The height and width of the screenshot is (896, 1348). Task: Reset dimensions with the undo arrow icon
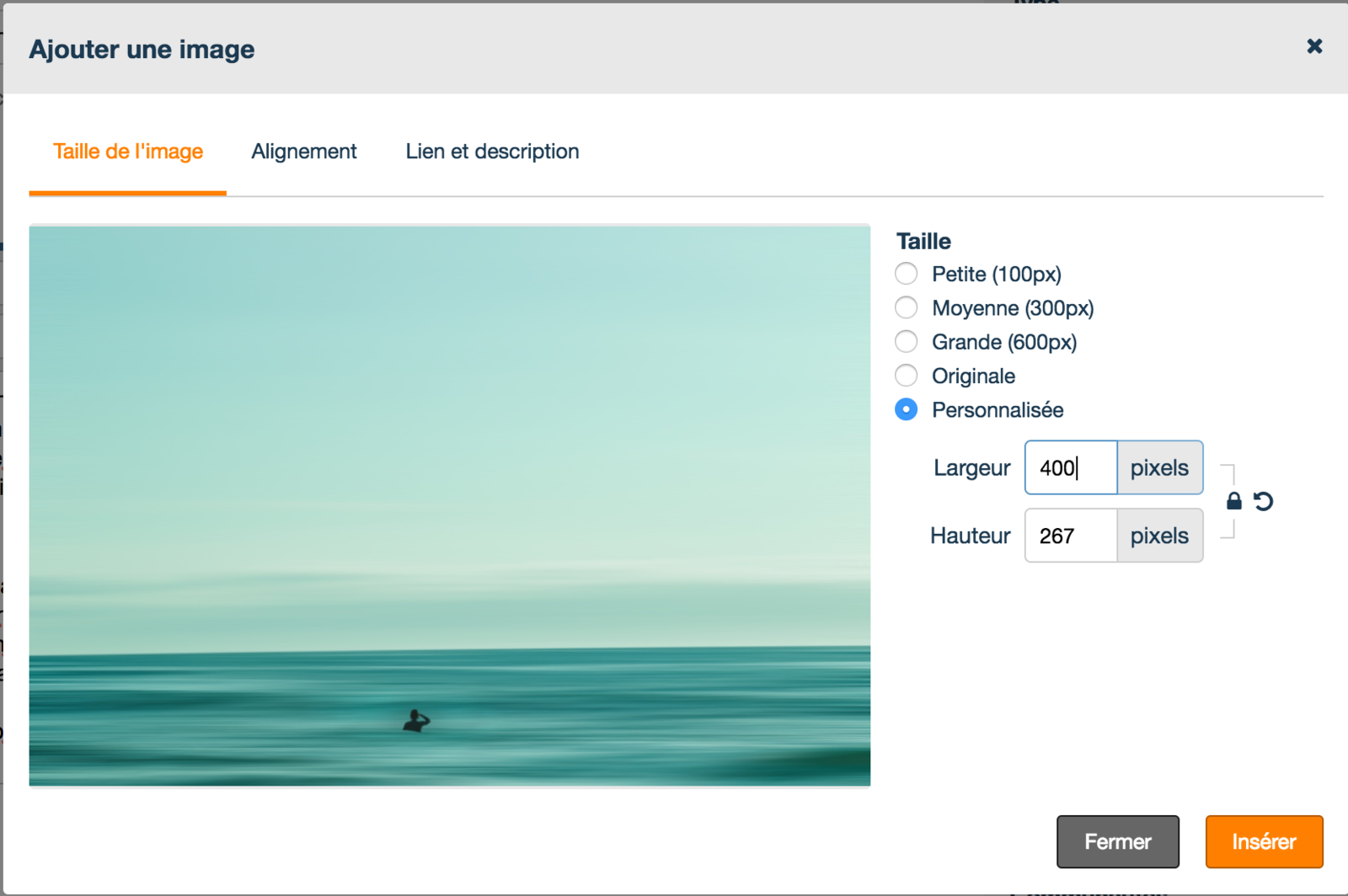point(1263,502)
